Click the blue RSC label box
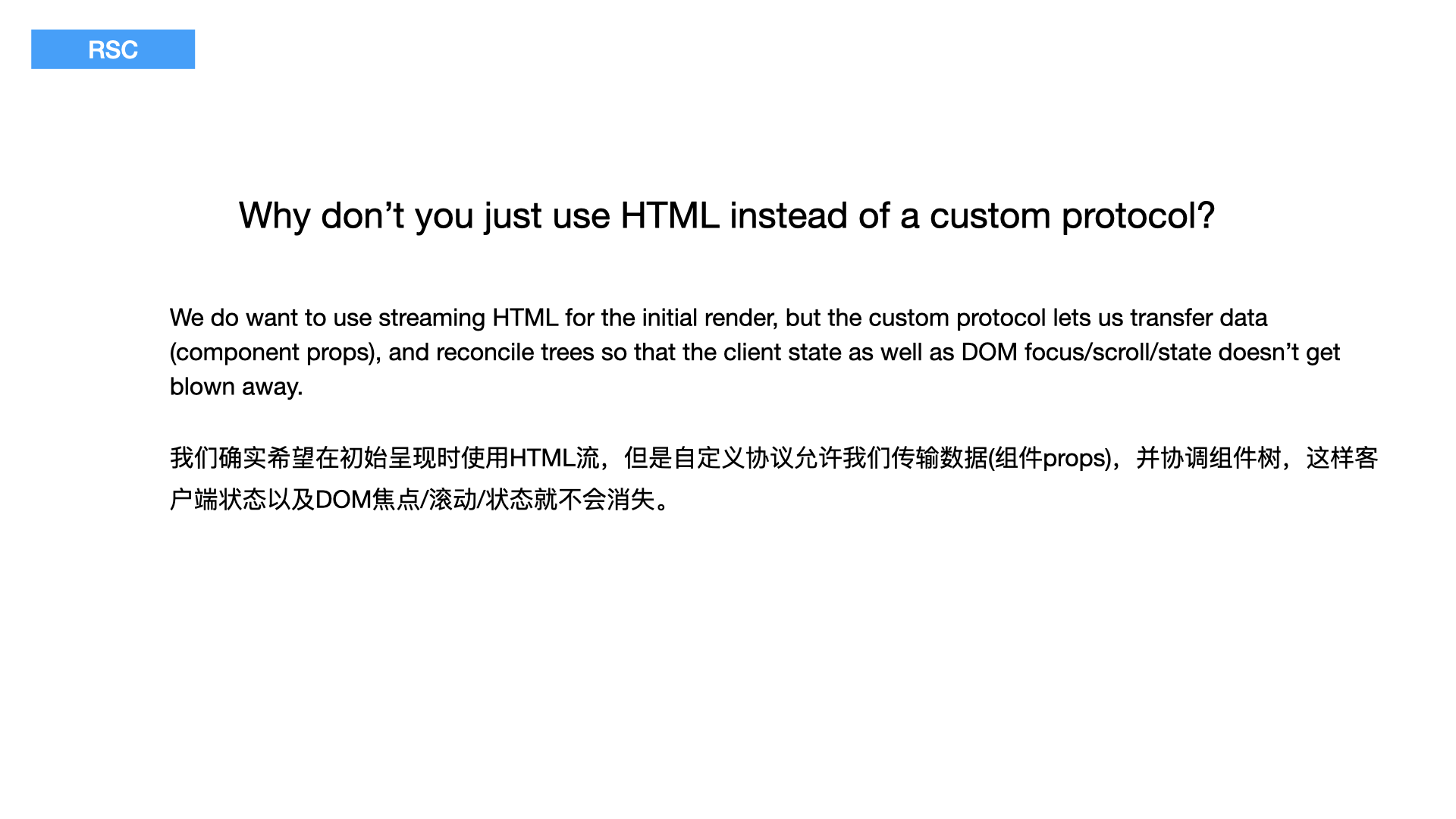Image resolution: width=1456 pixels, height=819 pixels. [x=113, y=49]
